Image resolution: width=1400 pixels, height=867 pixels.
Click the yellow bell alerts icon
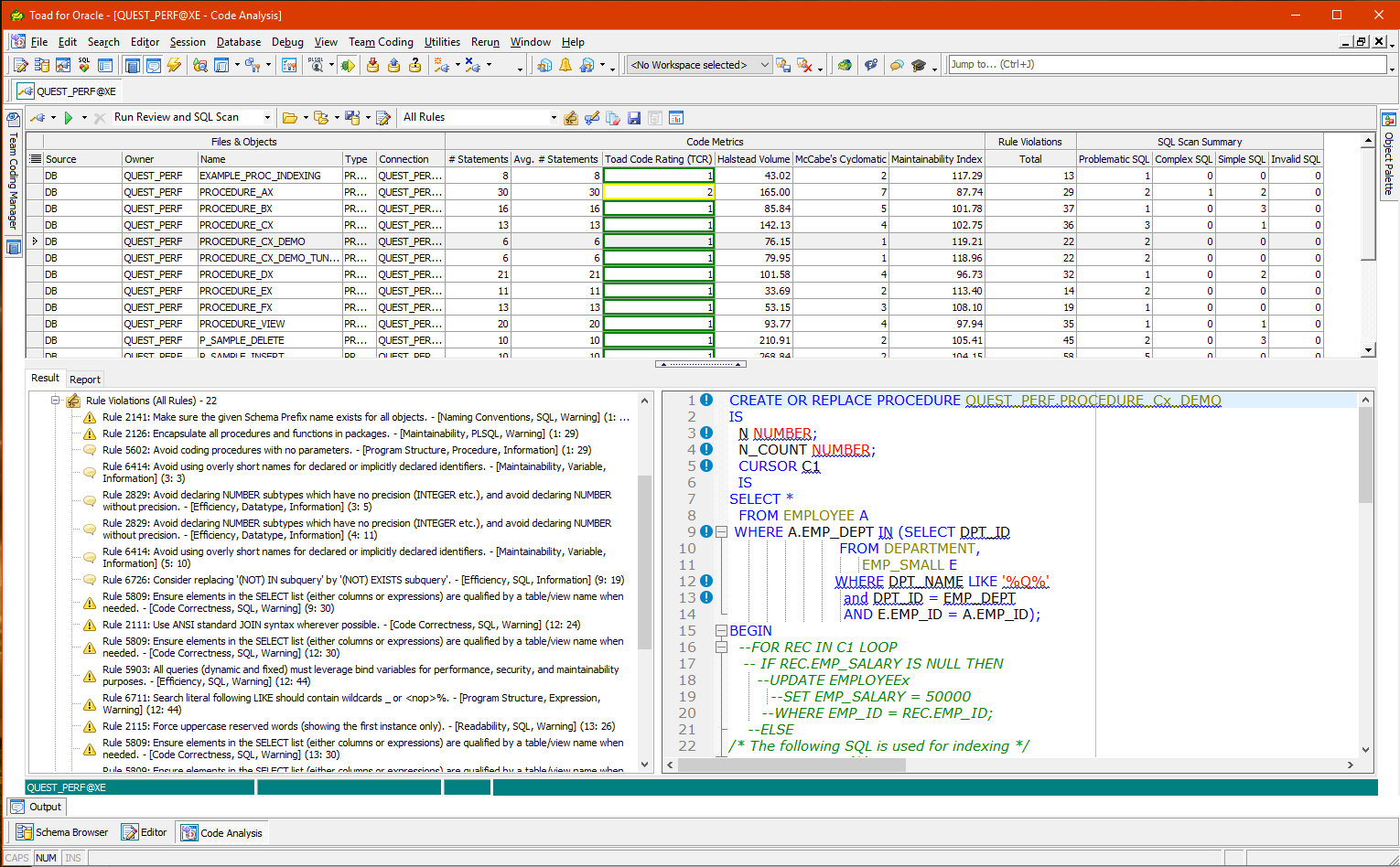(565, 65)
